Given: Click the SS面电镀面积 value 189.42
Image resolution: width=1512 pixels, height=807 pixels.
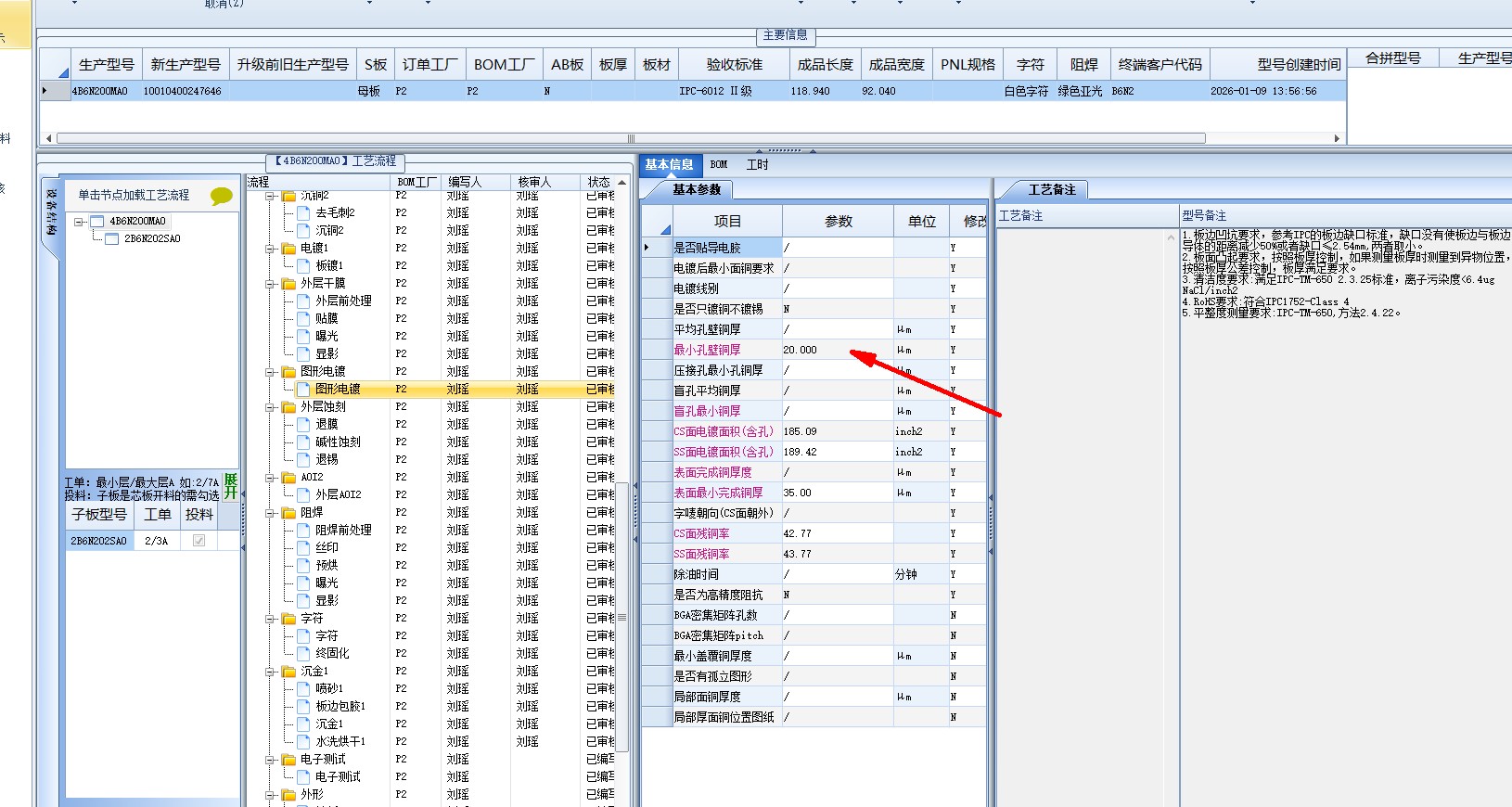Looking at the screenshot, I should pyautogui.click(x=839, y=453).
